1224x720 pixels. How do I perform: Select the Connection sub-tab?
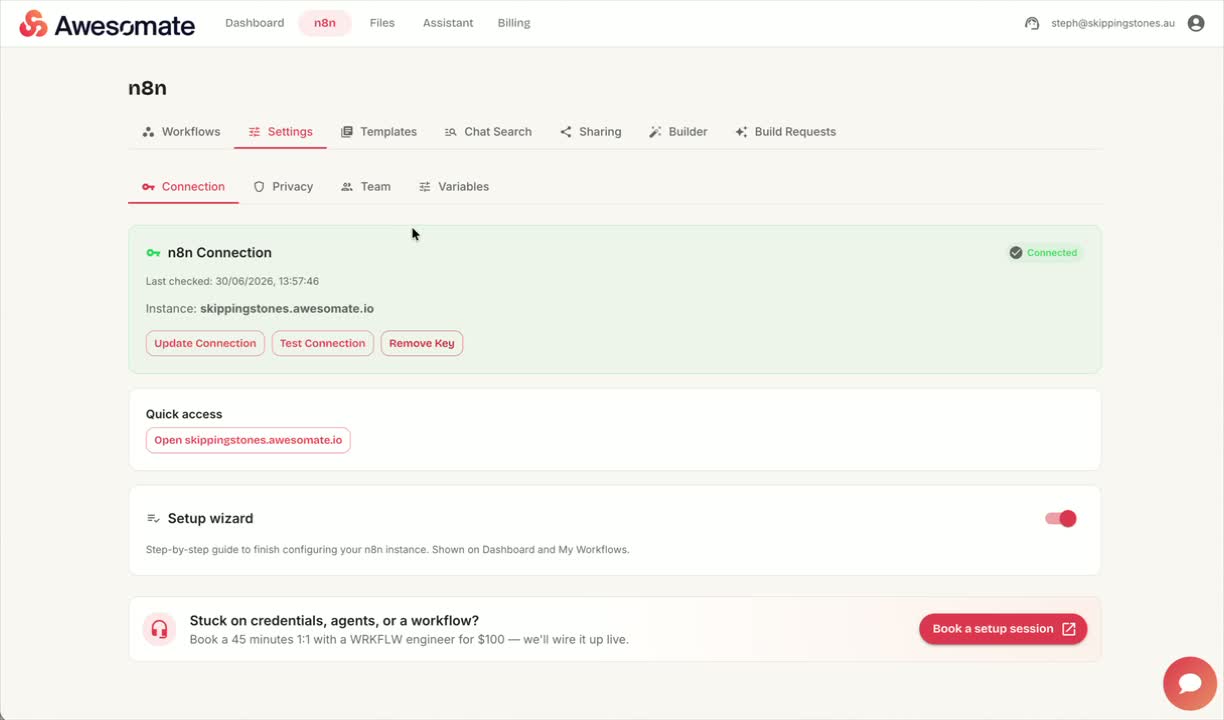click(183, 187)
